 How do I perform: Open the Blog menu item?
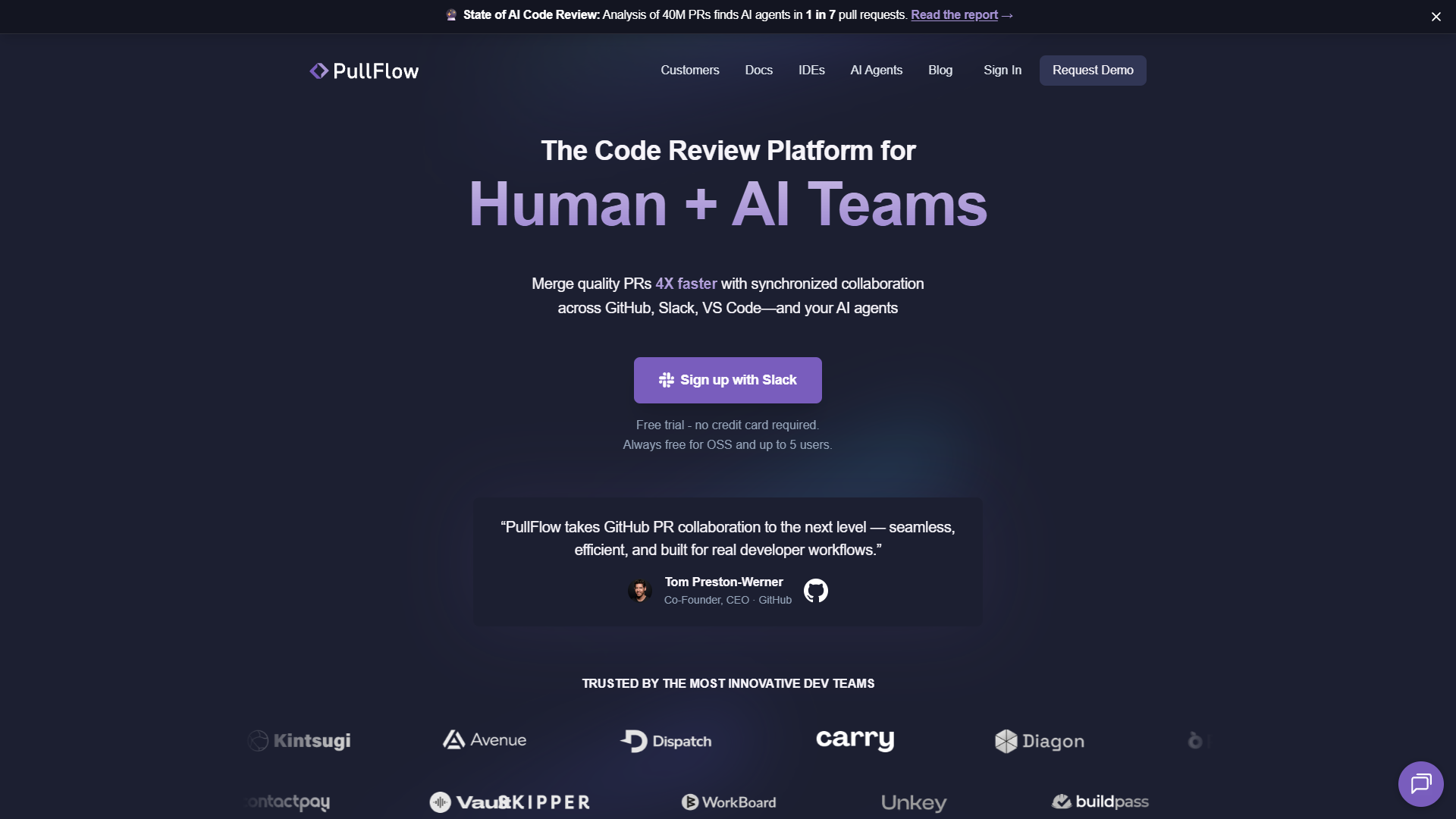pos(940,70)
